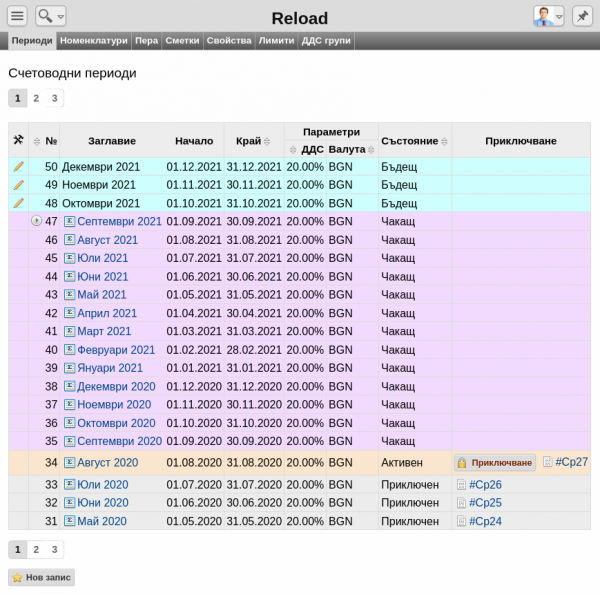
Task: Open the Сметки tab
Action: pyautogui.click(x=182, y=41)
